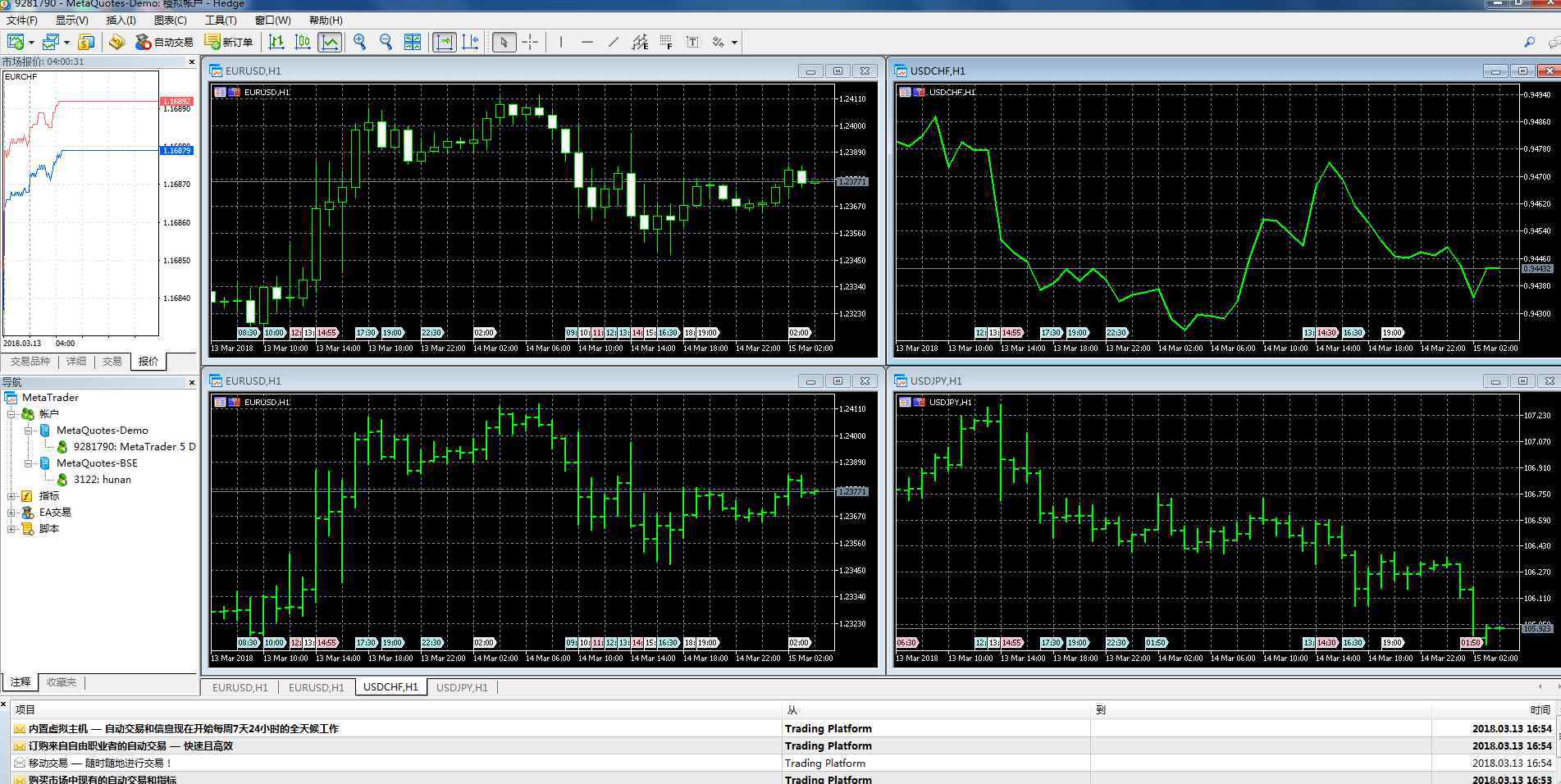This screenshot has height=784, width=1561.
Task: Click the gold tag toolbar icon
Action: click(116, 42)
